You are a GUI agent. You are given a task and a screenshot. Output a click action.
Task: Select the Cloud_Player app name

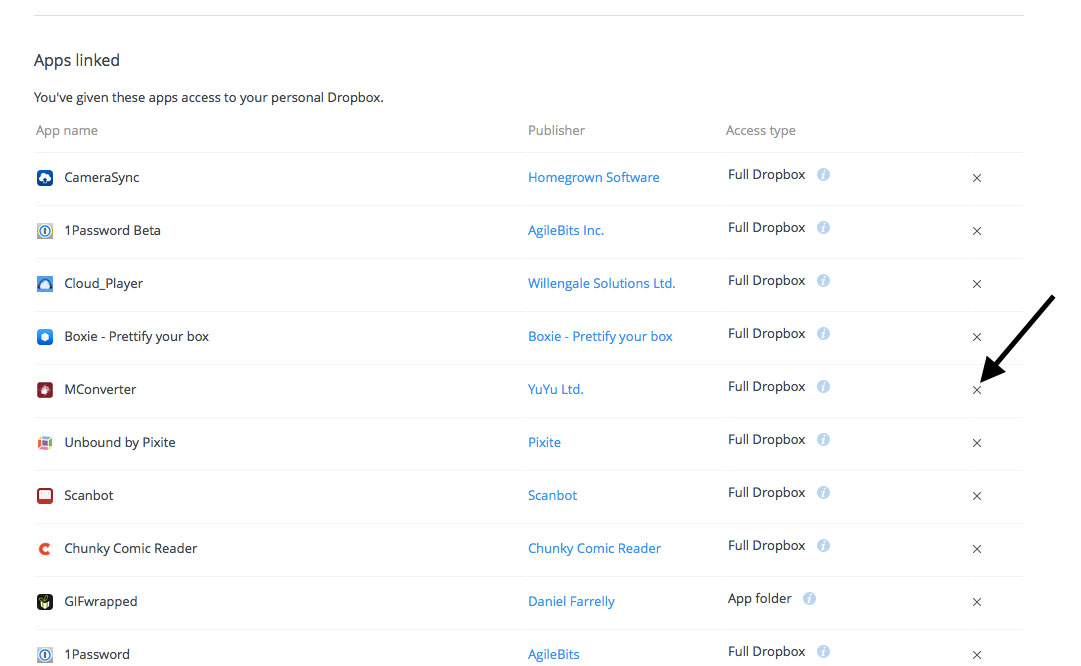(x=103, y=284)
